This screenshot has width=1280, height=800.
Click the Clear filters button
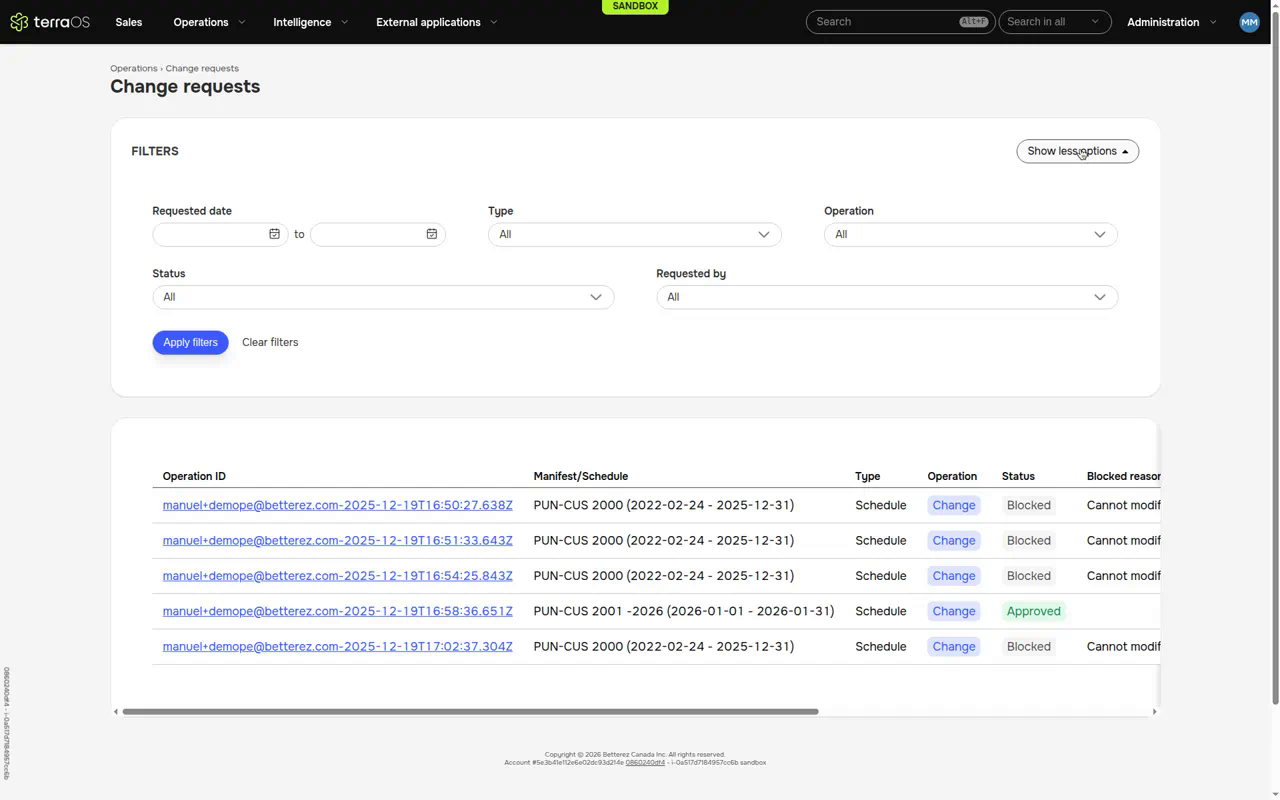270,342
